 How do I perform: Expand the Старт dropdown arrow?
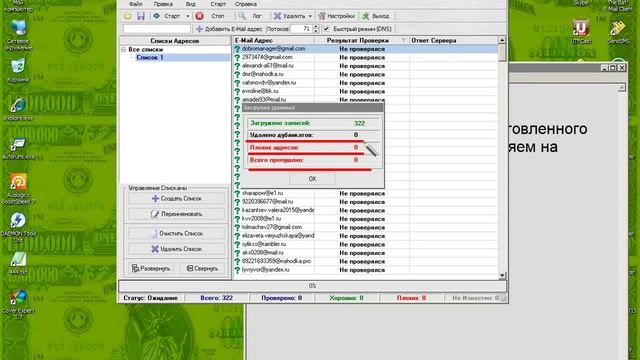pyautogui.click(x=188, y=16)
